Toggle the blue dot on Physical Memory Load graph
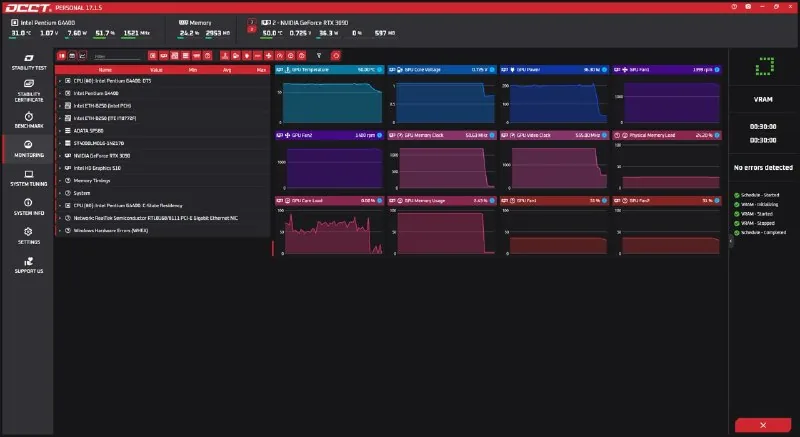This screenshot has width=800, height=437. pos(717,135)
